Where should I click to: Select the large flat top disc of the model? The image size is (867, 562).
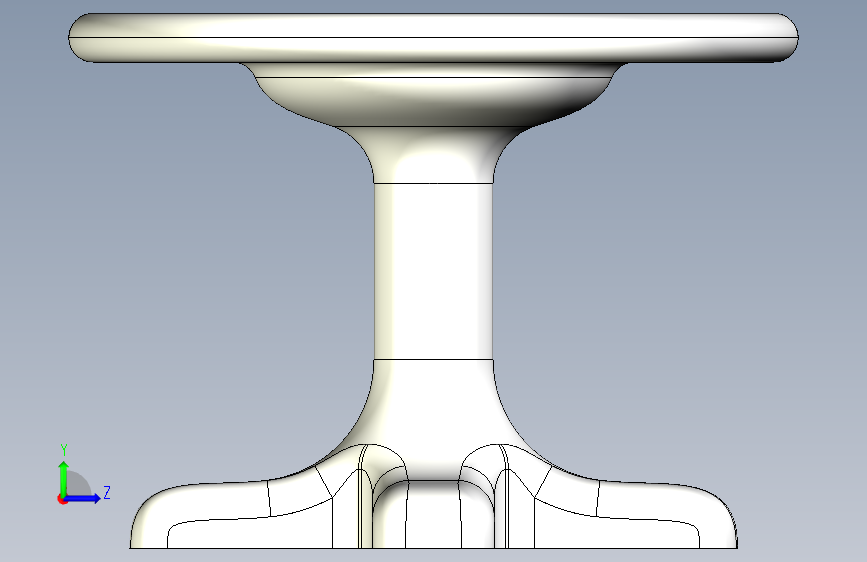[434, 38]
